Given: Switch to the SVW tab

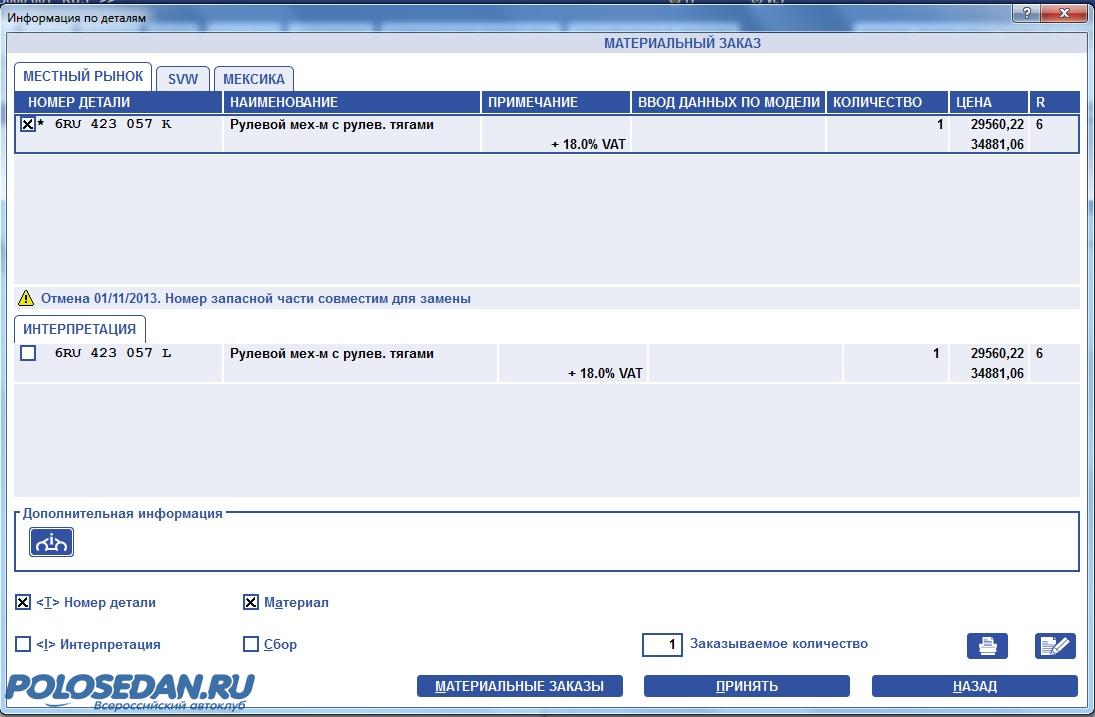Looking at the screenshot, I should (x=183, y=79).
